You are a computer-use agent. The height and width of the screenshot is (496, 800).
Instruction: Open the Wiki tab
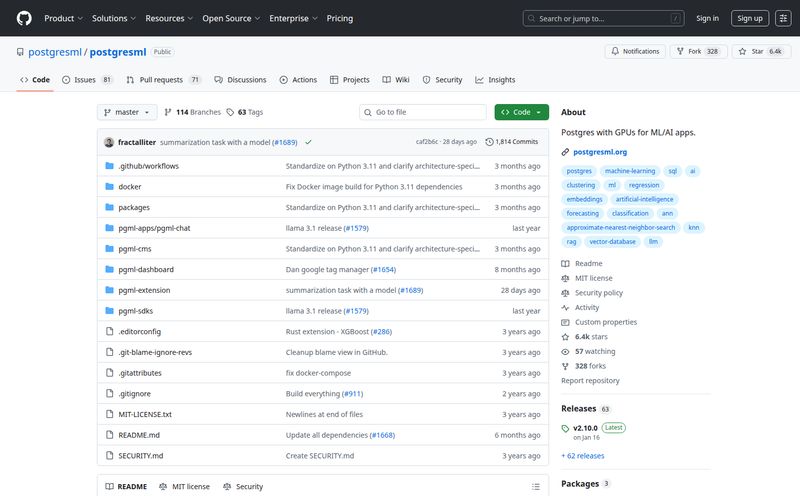(x=396, y=80)
